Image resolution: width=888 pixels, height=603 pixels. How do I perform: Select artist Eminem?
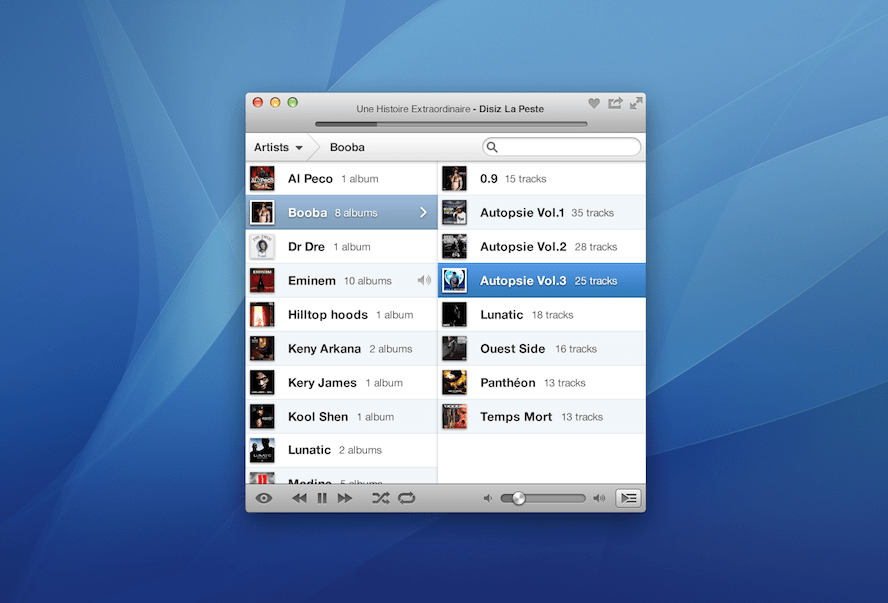341,281
